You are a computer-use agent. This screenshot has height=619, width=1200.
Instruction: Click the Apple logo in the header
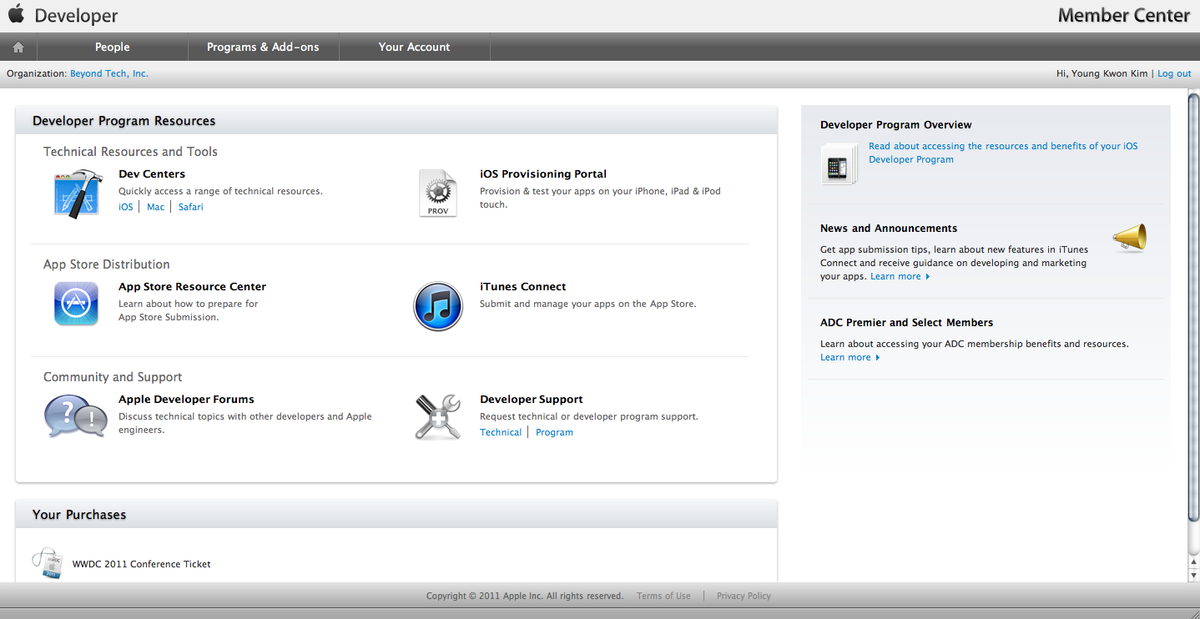[x=16, y=15]
